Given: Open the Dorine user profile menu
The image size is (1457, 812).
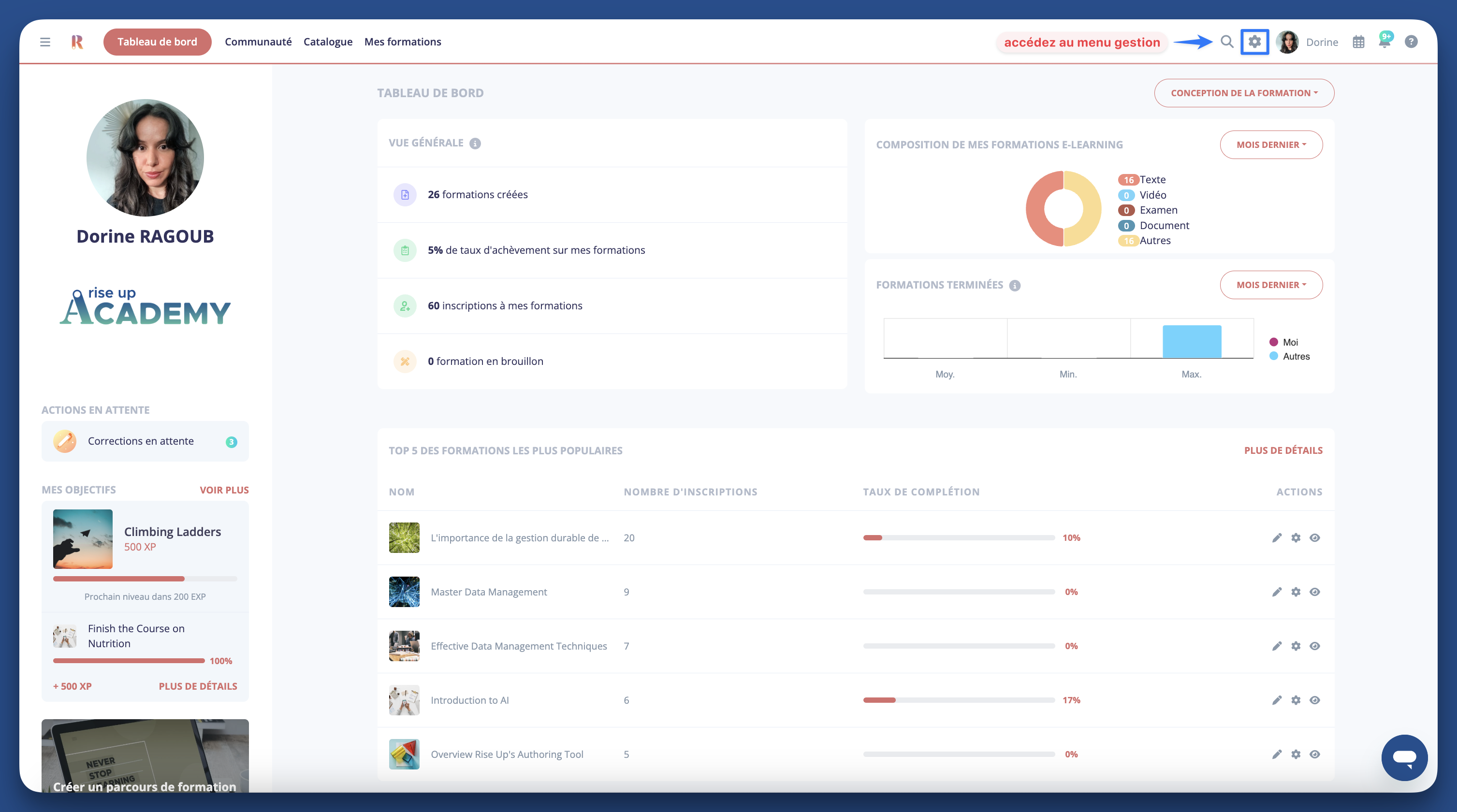Looking at the screenshot, I should pos(1307,42).
